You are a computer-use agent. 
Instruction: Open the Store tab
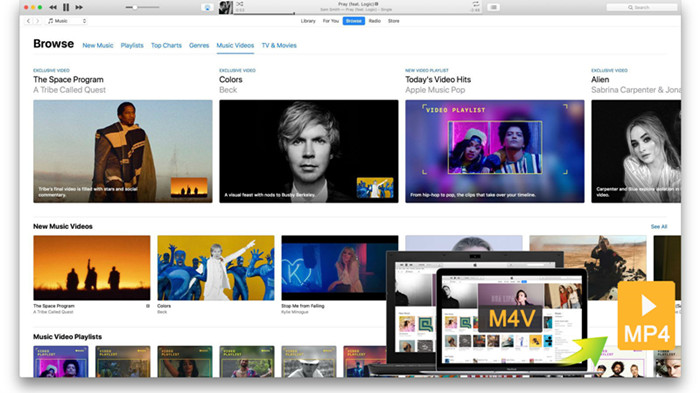click(393, 21)
